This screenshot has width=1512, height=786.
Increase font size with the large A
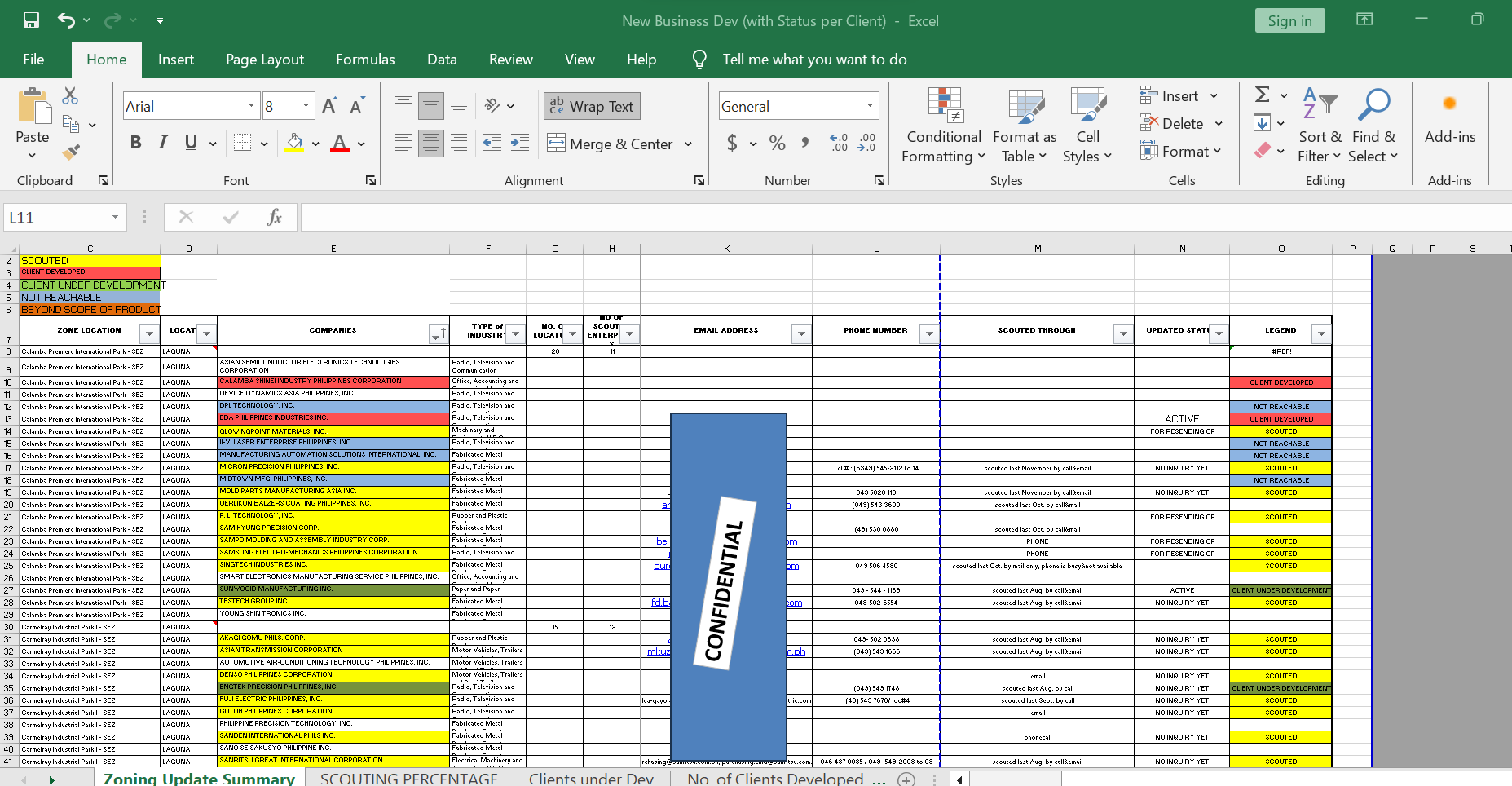tap(329, 106)
